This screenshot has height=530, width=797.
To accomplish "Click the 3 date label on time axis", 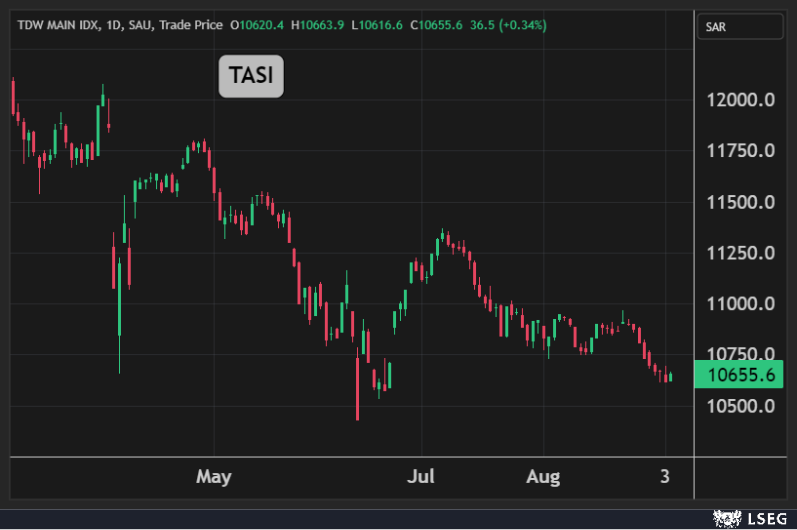I will (666, 476).
